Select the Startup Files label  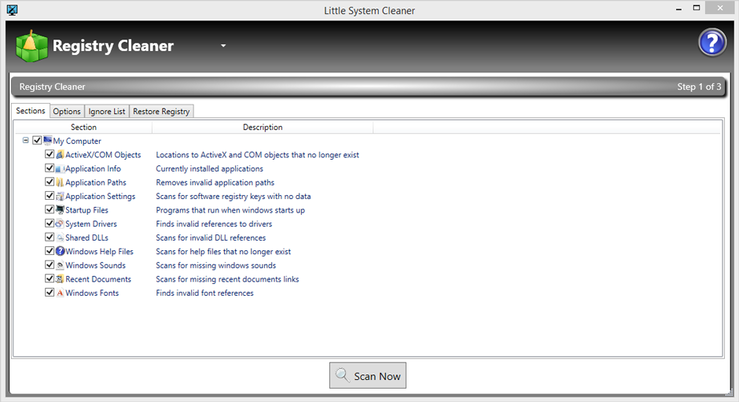pos(87,210)
